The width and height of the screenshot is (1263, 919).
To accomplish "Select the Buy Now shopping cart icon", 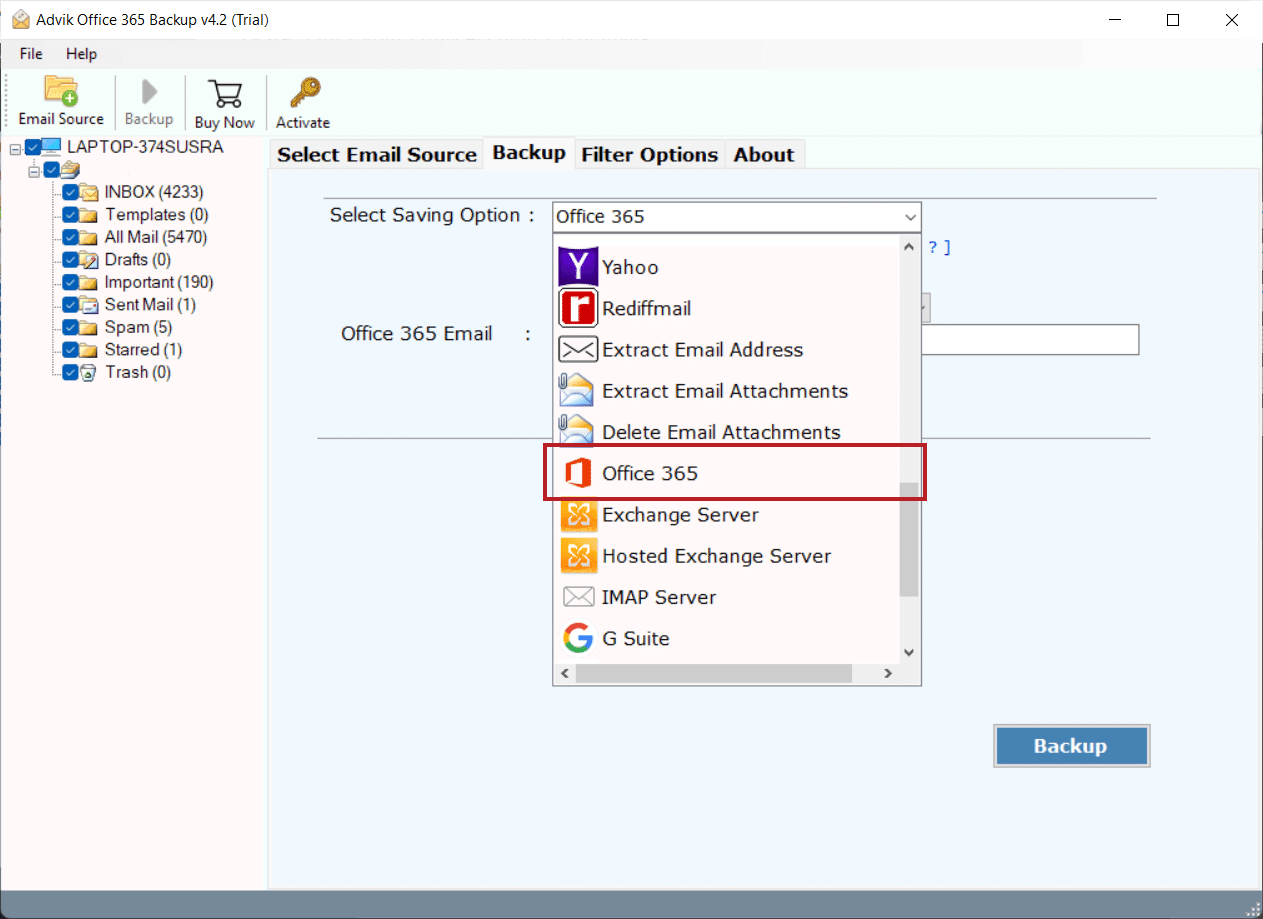I will 224,100.
